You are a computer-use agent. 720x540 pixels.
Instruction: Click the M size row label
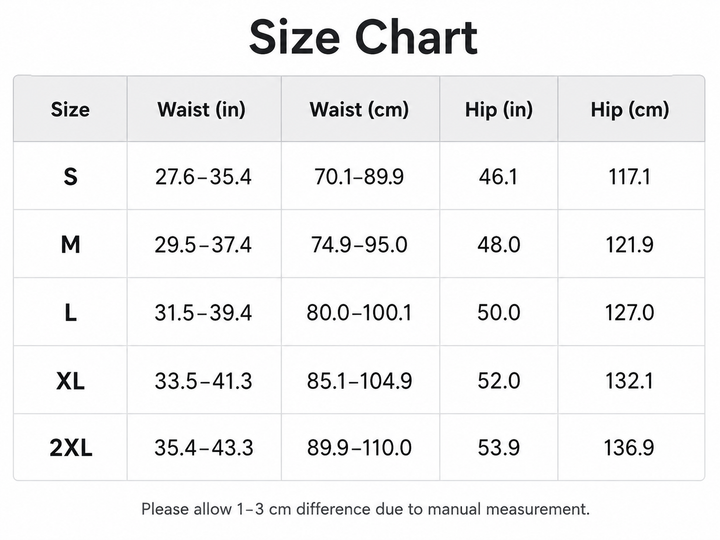pos(70,244)
